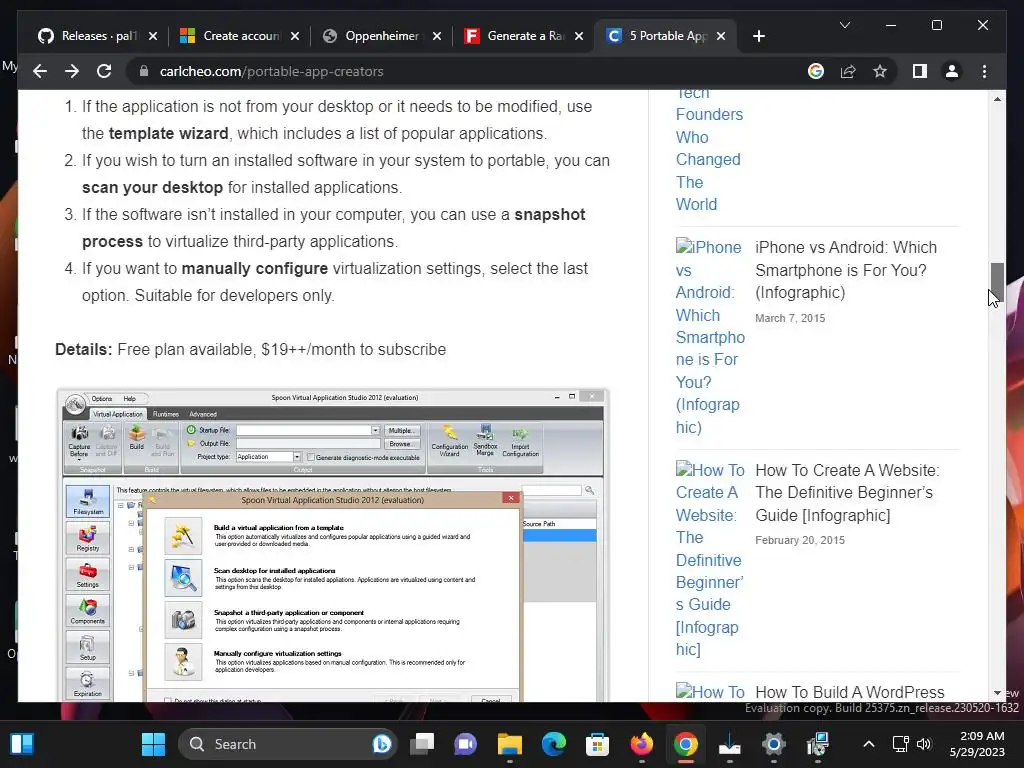Launch Microsoft Edge from taskbar

pyautogui.click(x=554, y=744)
